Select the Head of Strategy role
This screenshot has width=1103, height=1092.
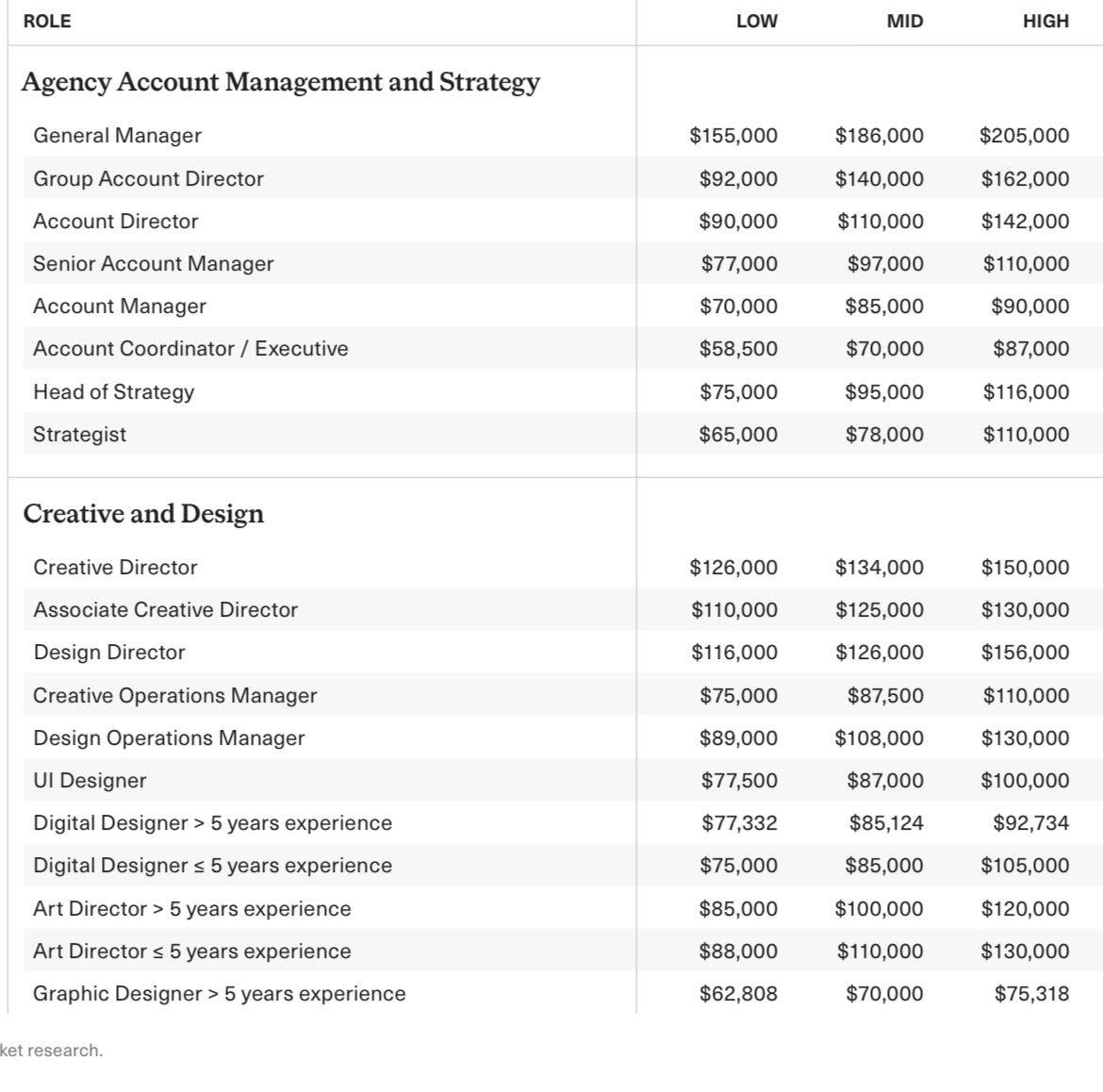(x=114, y=392)
